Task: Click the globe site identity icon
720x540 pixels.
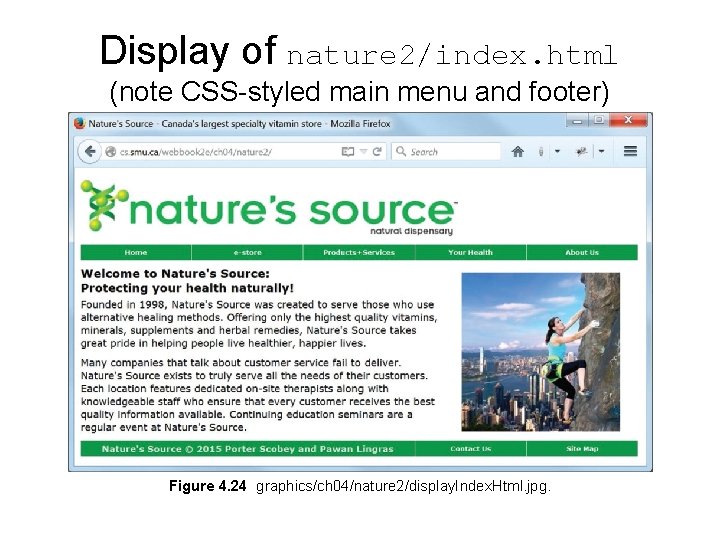Action: click(110, 152)
